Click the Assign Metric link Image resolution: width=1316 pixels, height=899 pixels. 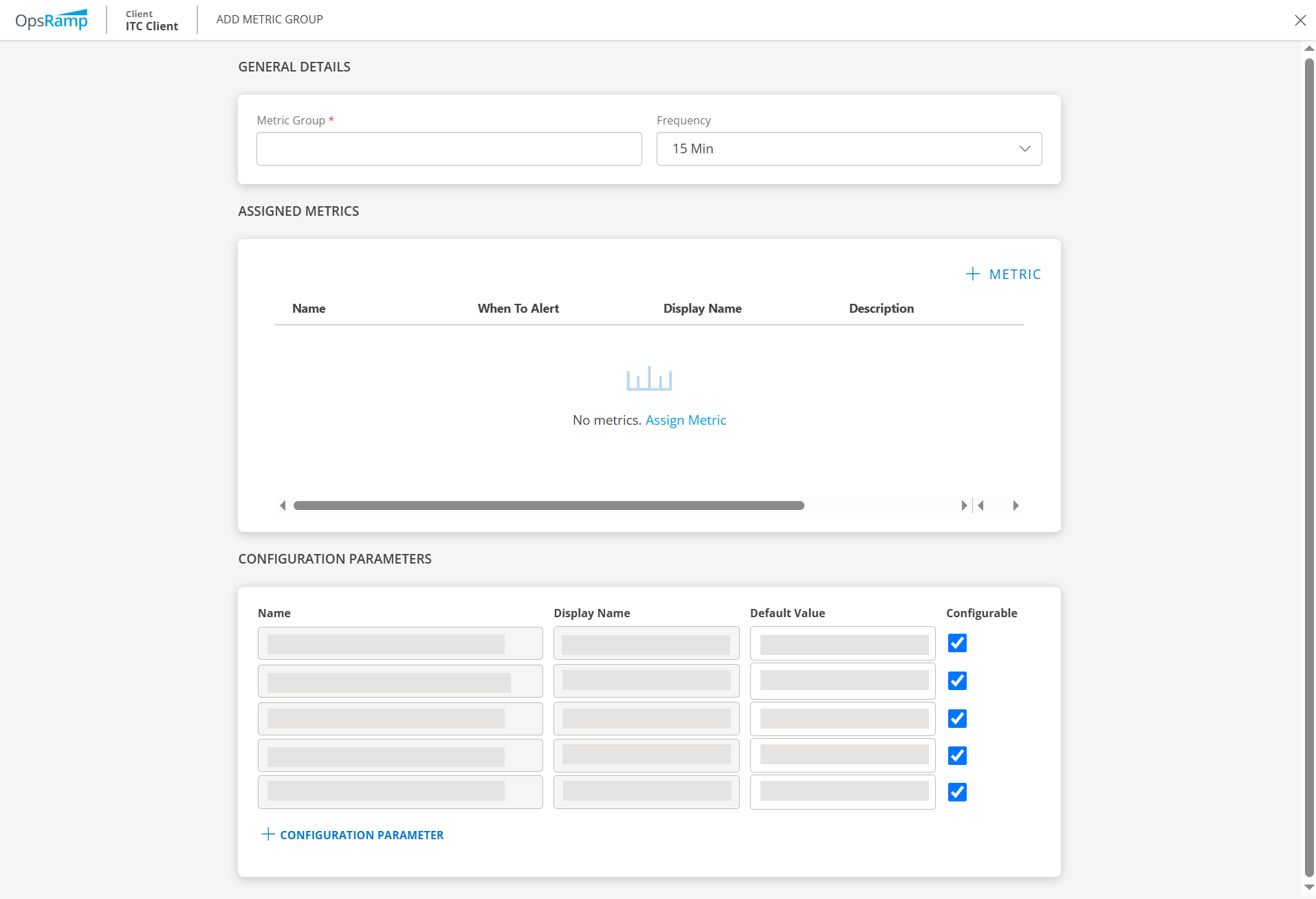pos(686,420)
